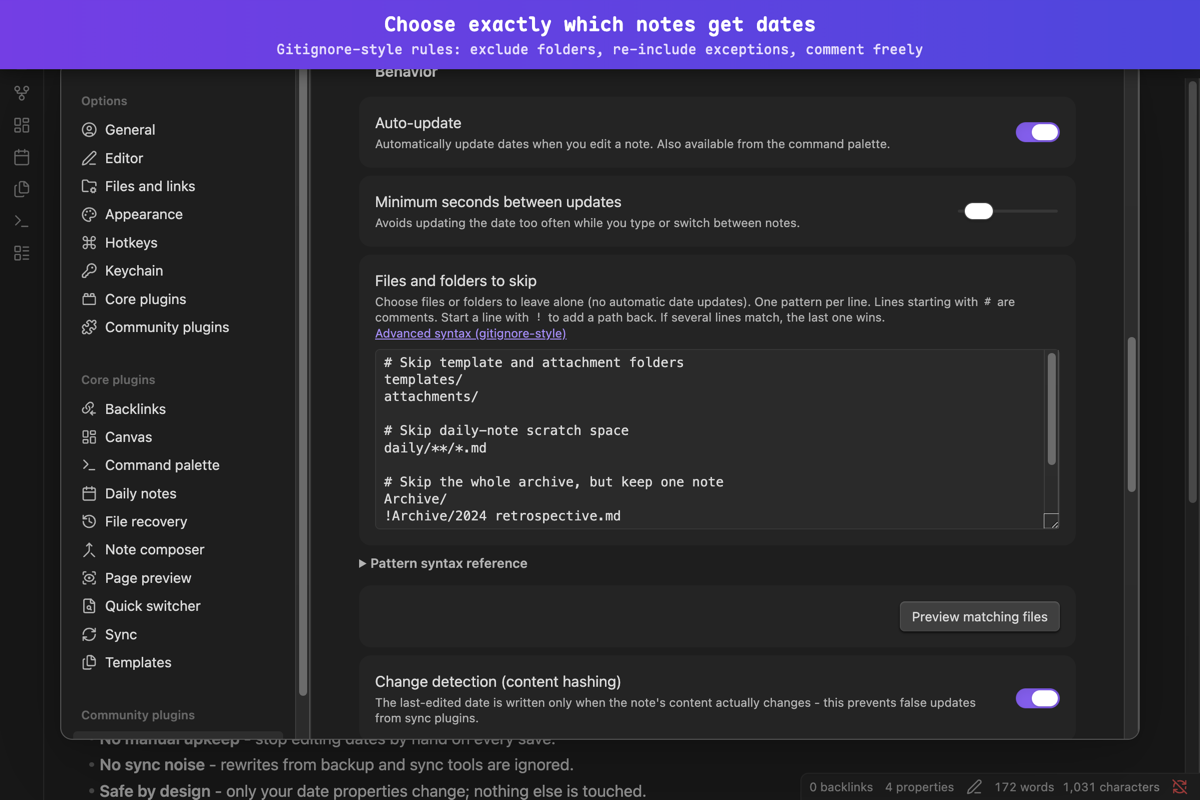This screenshot has height=800, width=1200.
Task: Click the skip-patterns text box scrollbar
Action: [1051, 409]
